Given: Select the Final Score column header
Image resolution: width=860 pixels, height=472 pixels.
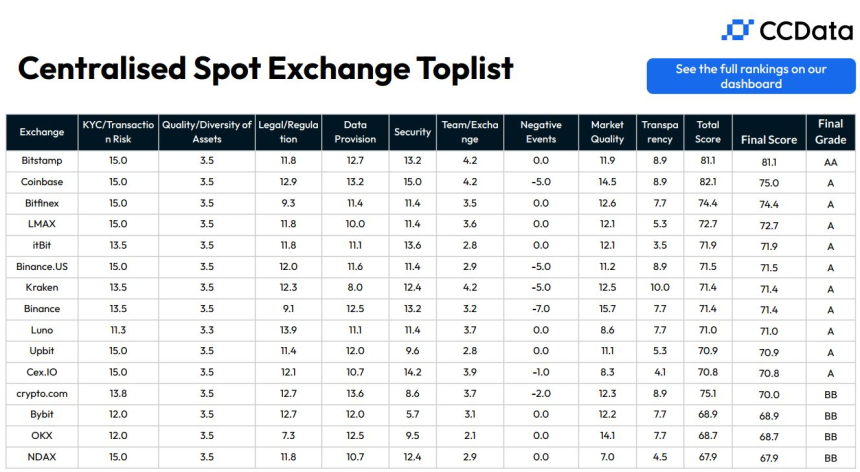Looking at the screenshot, I should [x=769, y=139].
